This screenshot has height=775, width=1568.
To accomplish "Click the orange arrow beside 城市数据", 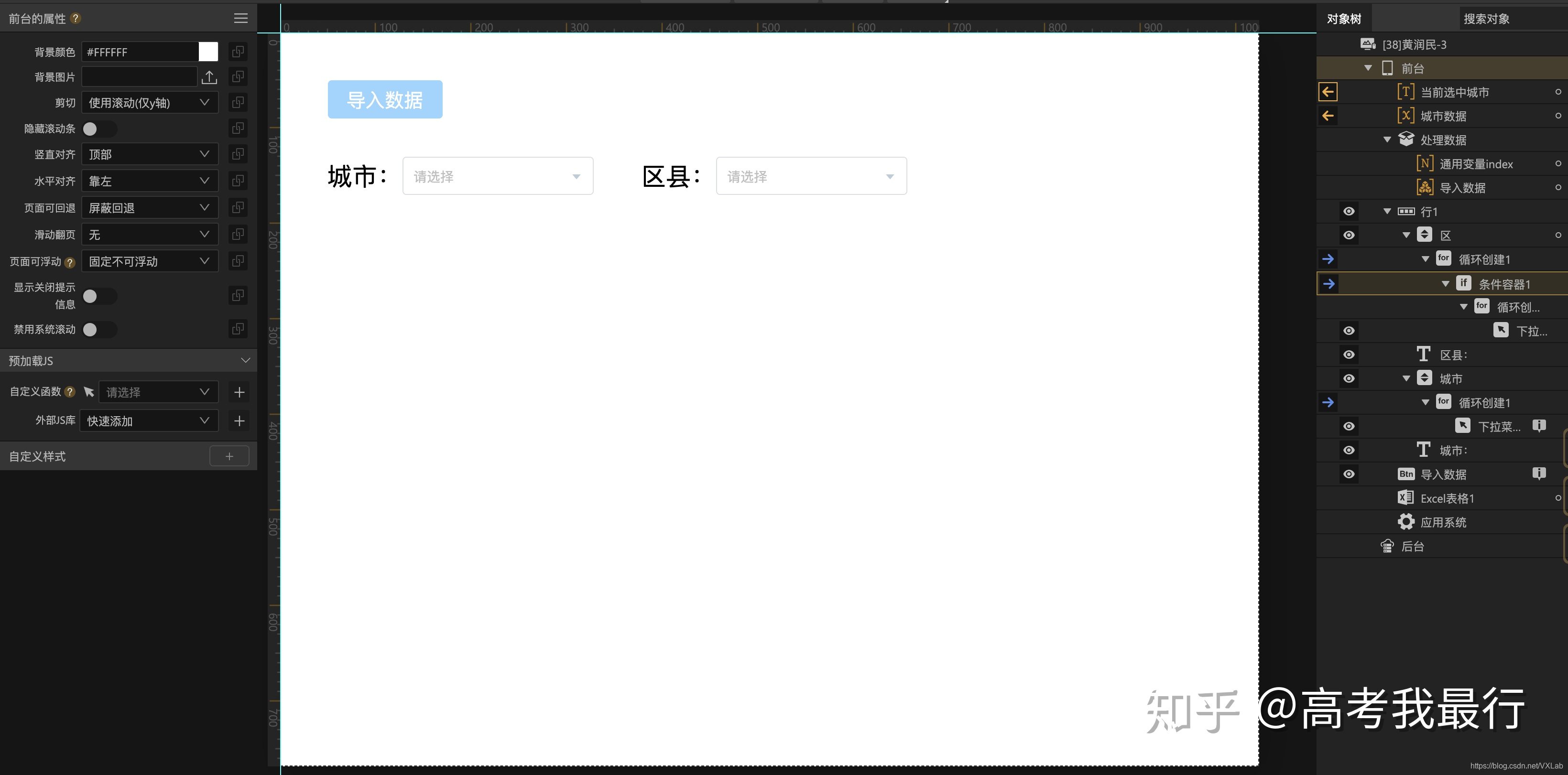I will [x=1328, y=116].
